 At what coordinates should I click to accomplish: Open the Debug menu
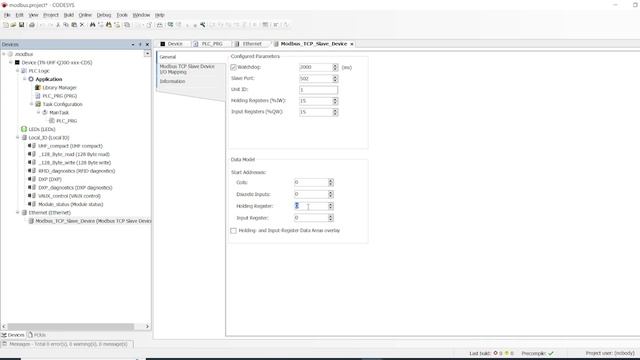click(x=104, y=15)
